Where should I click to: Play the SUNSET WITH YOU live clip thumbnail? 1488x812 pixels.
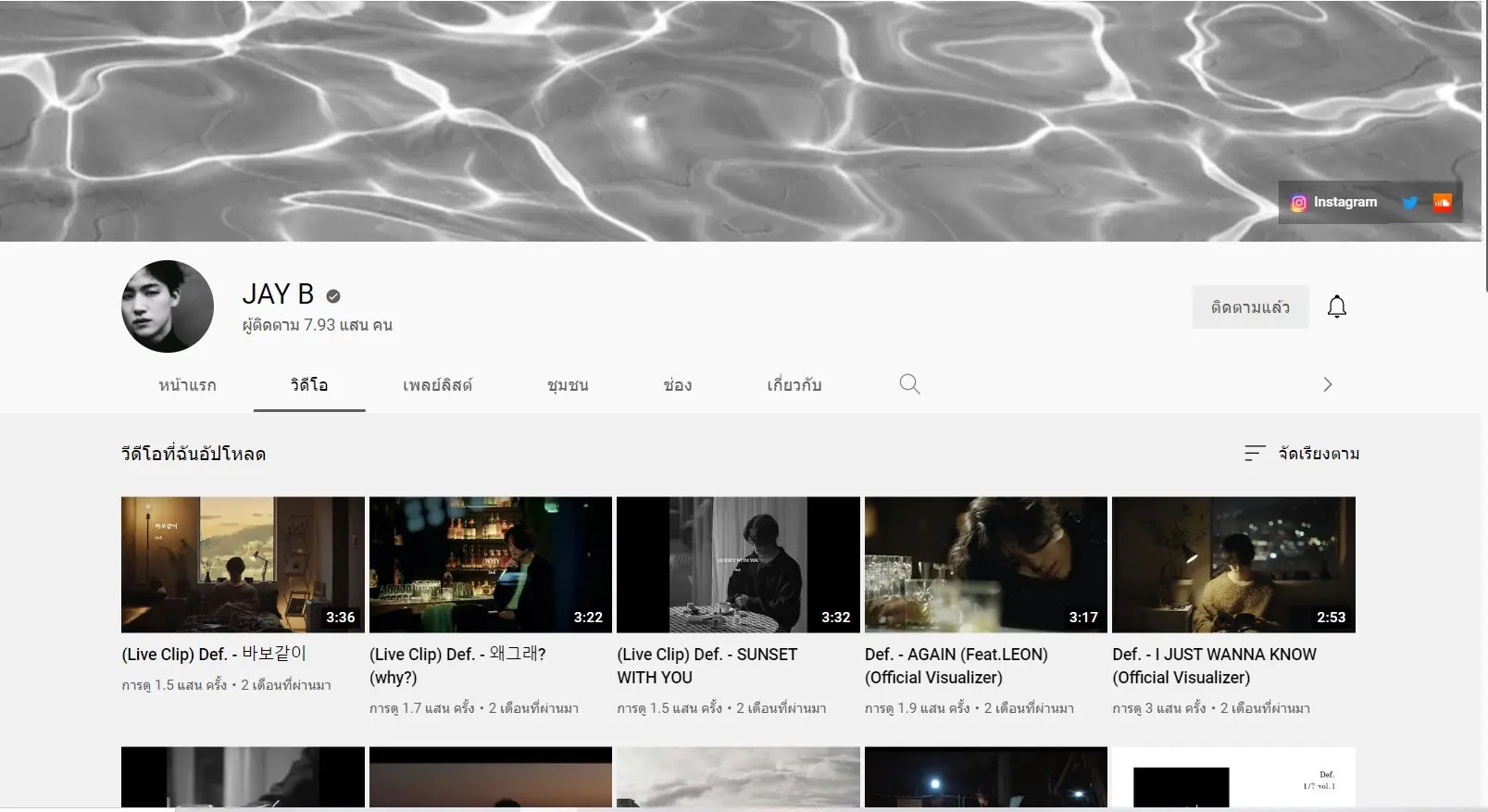point(738,565)
